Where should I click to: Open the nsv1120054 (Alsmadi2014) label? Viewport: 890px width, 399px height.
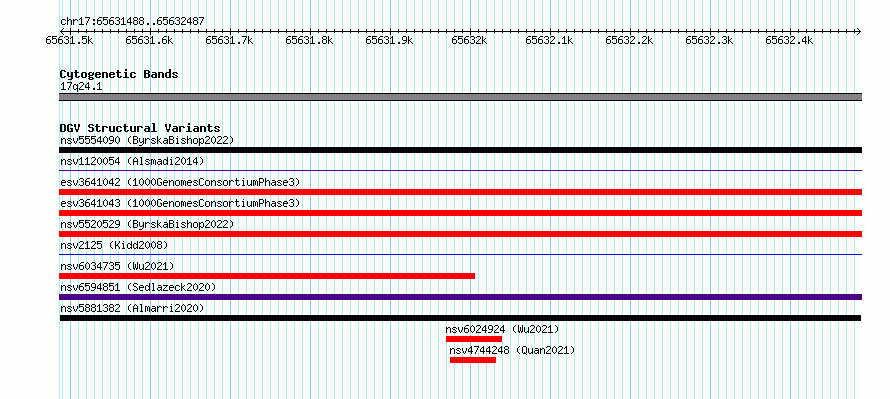point(132,161)
